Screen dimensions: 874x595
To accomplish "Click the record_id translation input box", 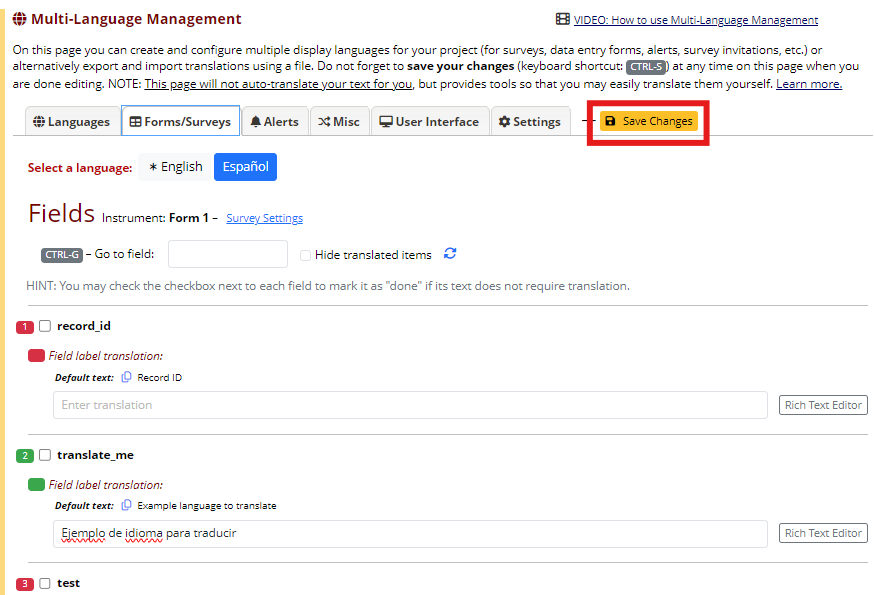I will coord(410,405).
